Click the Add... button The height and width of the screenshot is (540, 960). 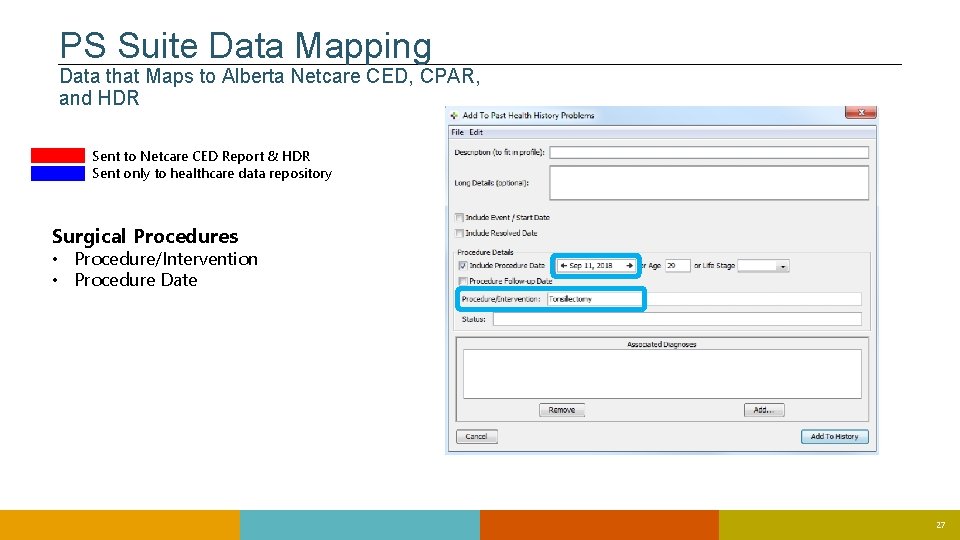pos(763,410)
